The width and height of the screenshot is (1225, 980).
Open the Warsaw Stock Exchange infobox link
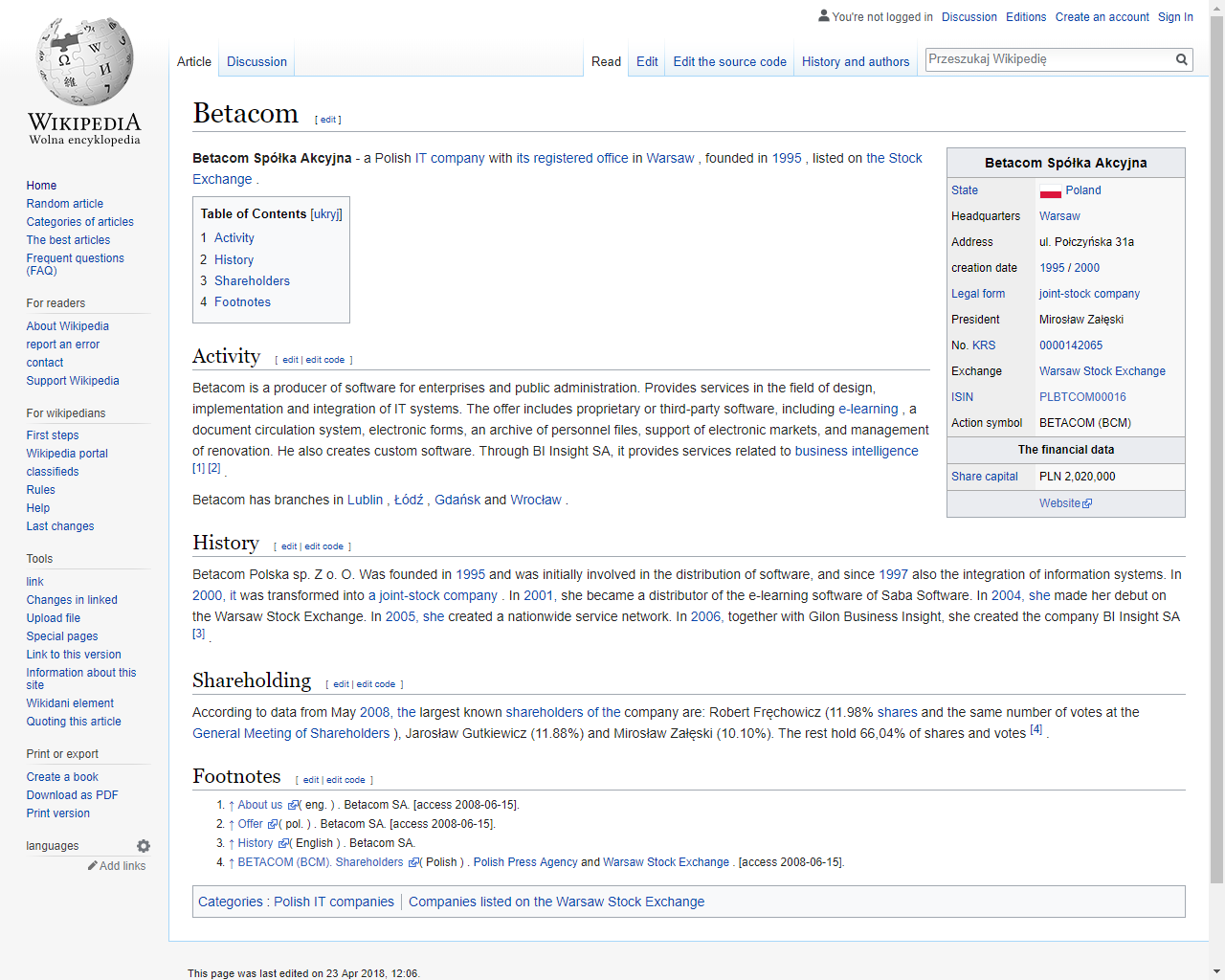coord(1102,371)
